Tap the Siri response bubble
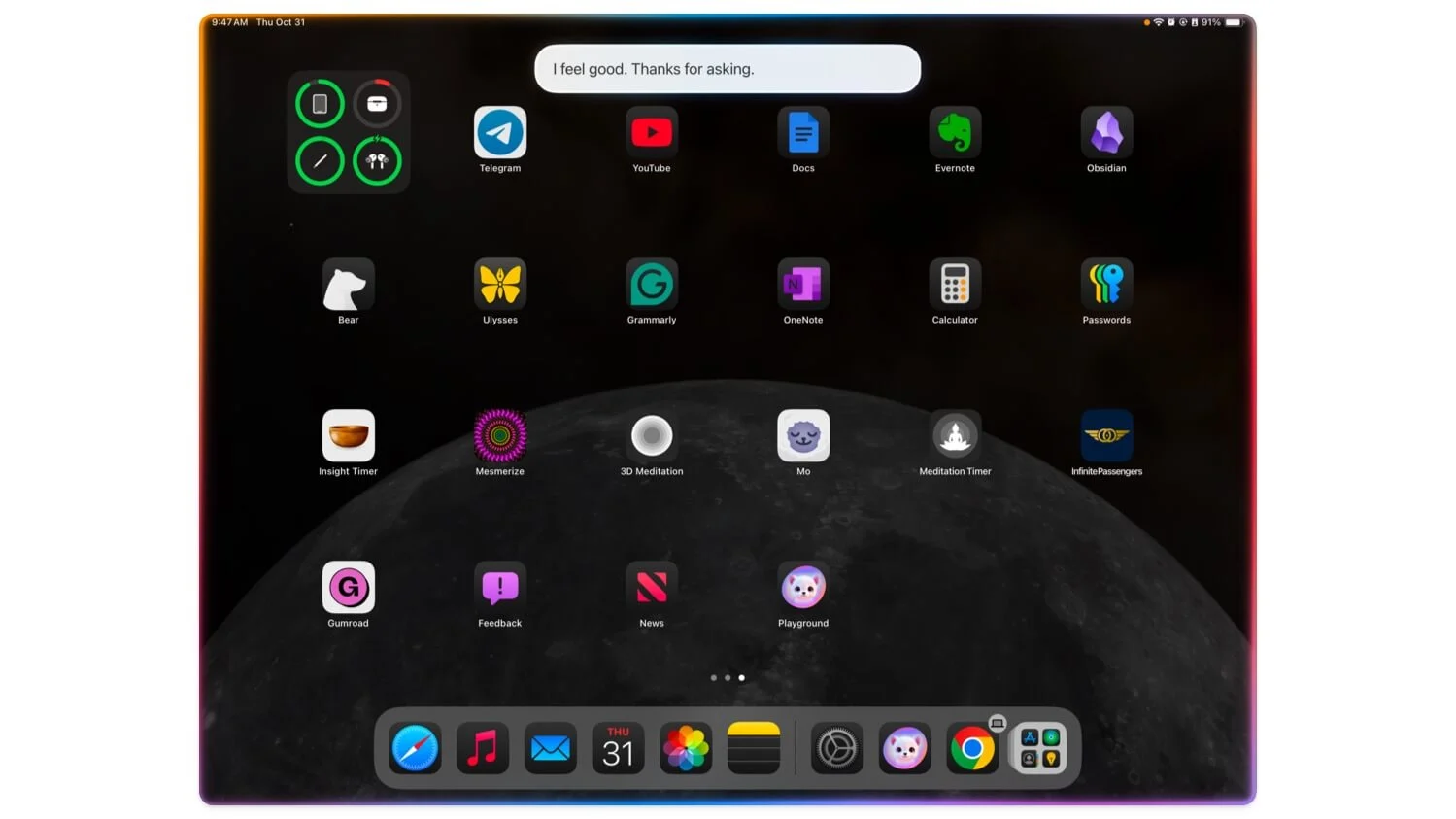This screenshot has width=1456, height=819. click(727, 69)
